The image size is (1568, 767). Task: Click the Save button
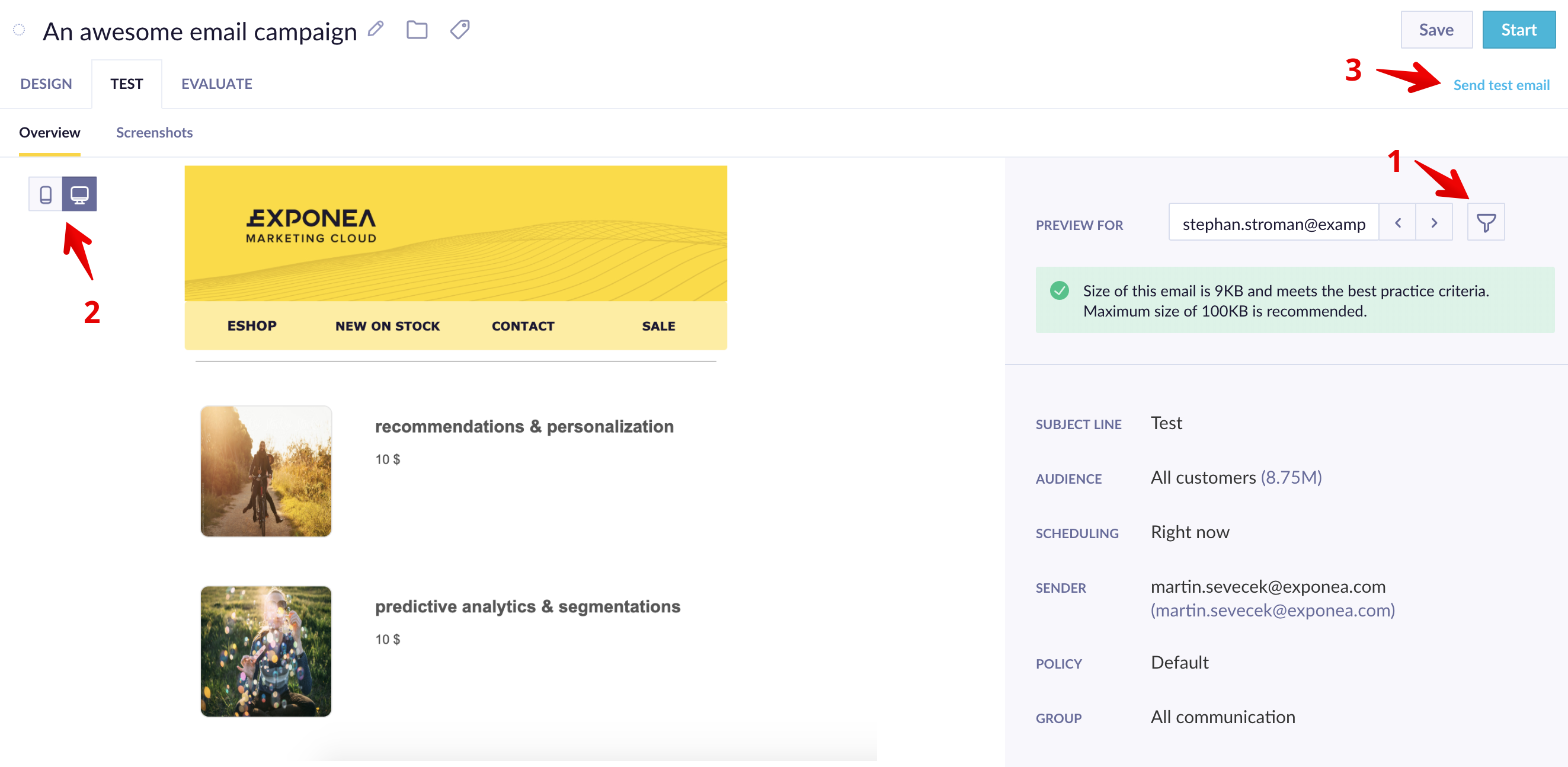[1436, 30]
